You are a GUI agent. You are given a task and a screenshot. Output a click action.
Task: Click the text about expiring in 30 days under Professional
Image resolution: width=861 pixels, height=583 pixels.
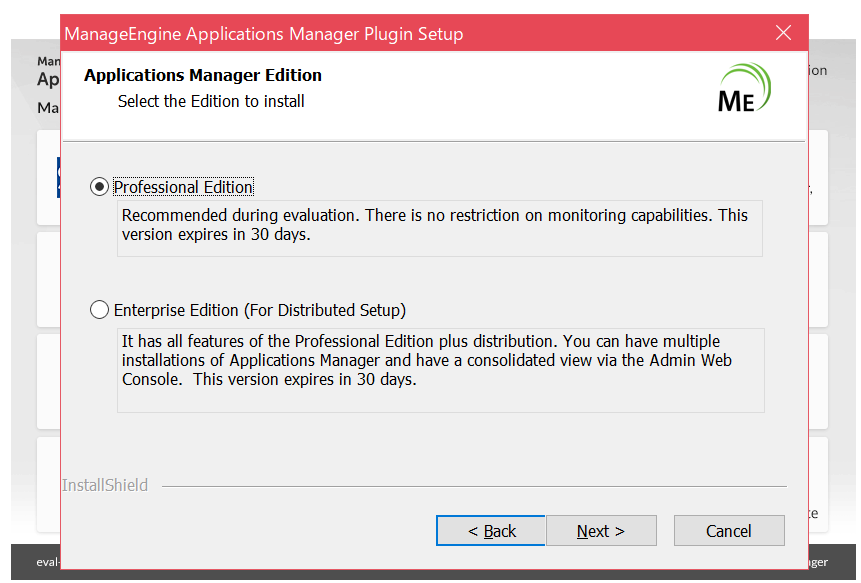218,236
